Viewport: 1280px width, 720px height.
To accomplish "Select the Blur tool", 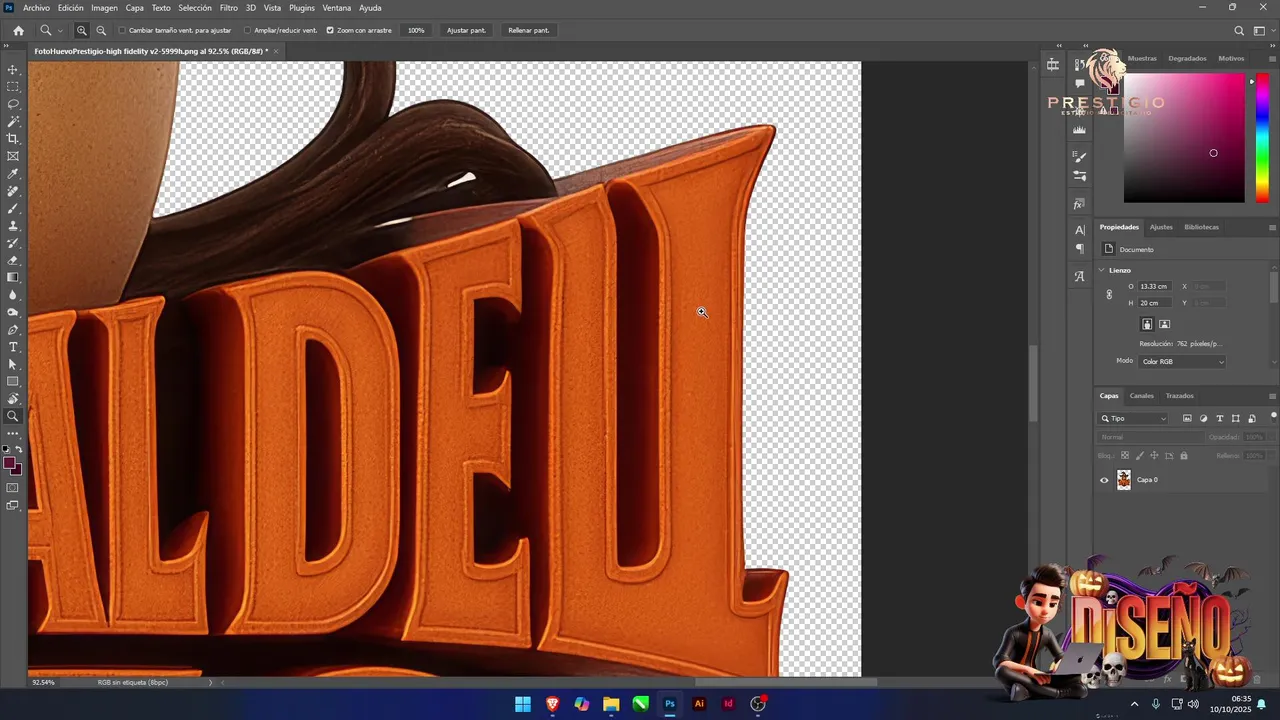I will pyautogui.click(x=13, y=295).
